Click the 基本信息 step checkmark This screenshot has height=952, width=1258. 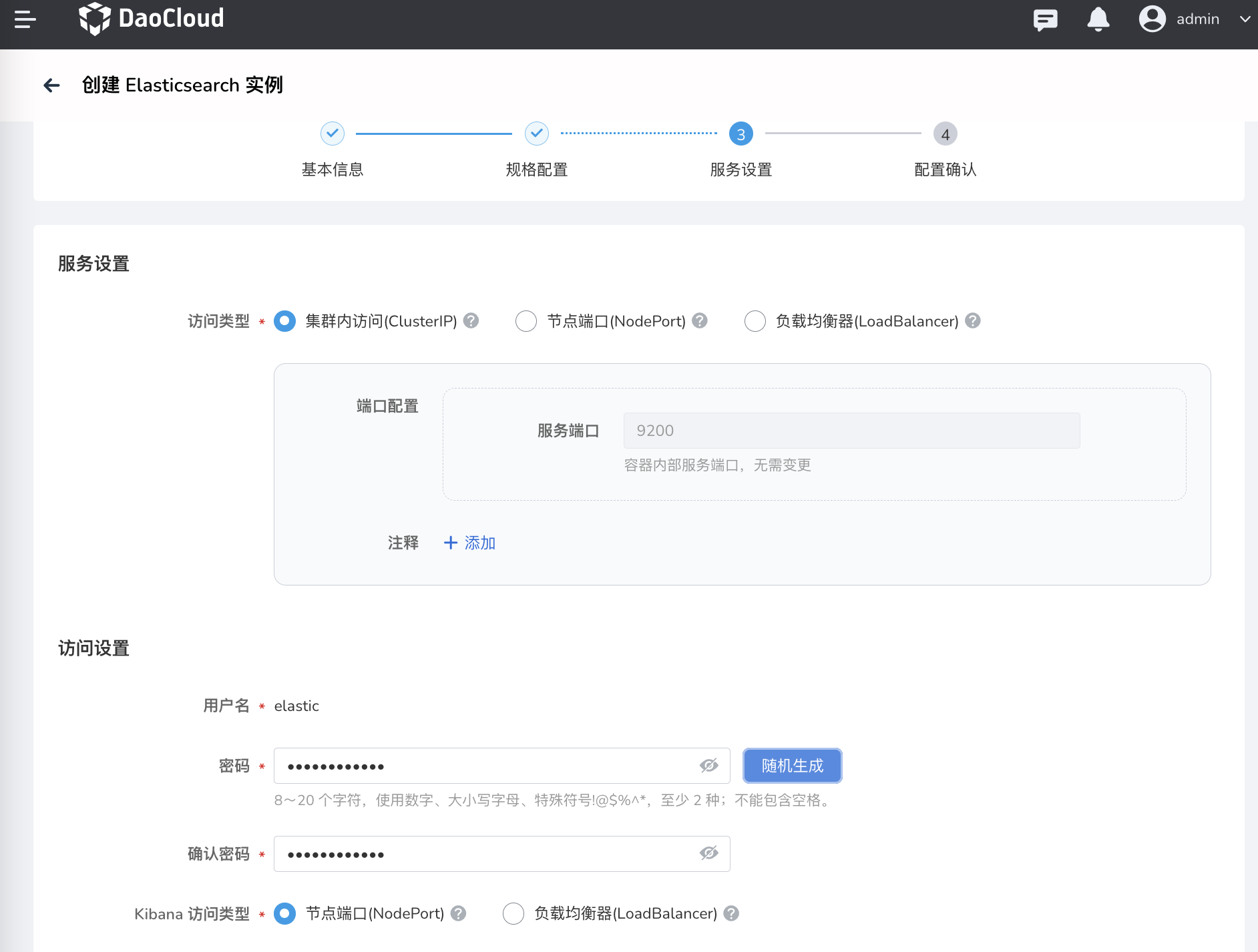[333, 134]
